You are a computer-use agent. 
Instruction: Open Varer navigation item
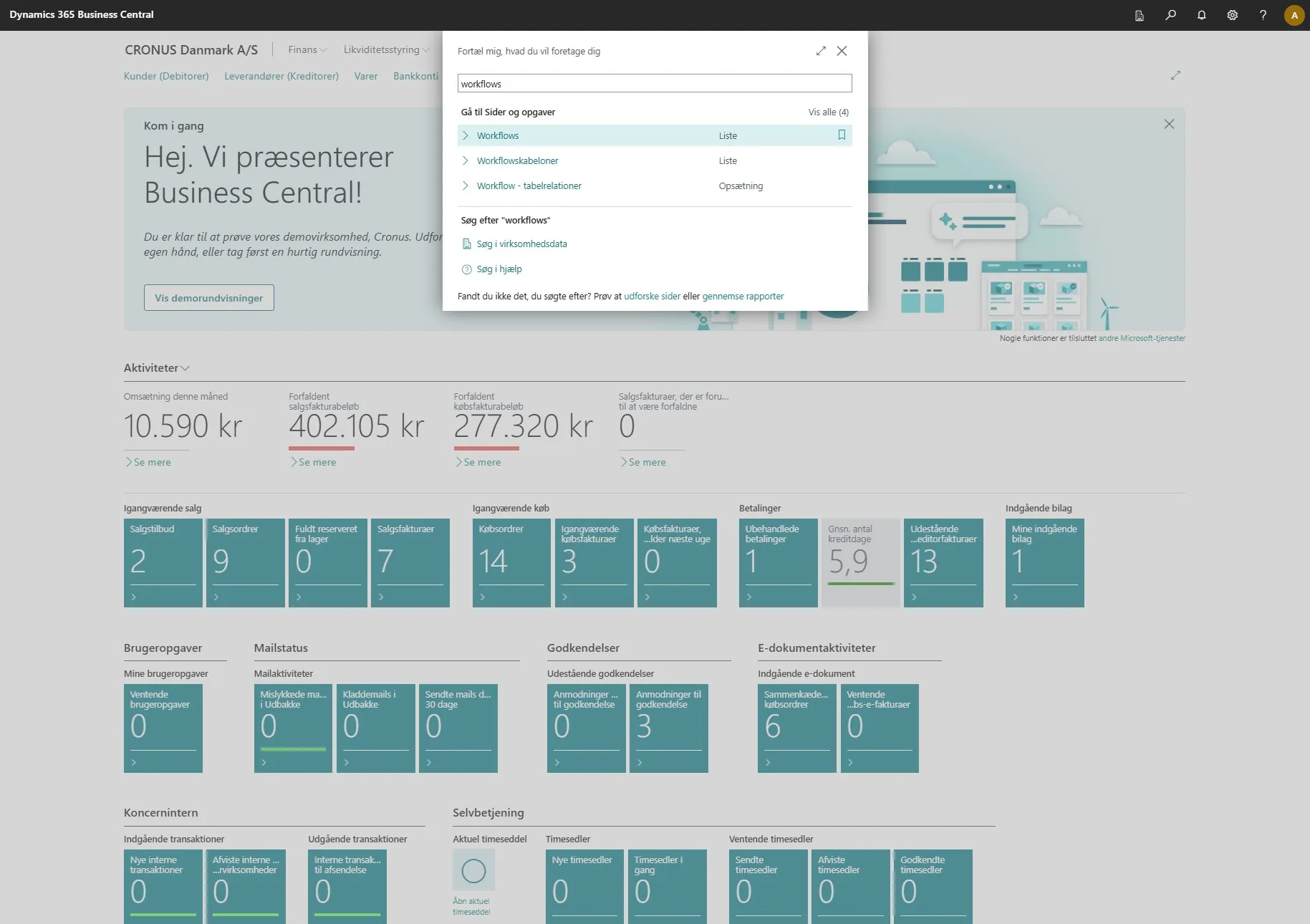tap(366, 76)
